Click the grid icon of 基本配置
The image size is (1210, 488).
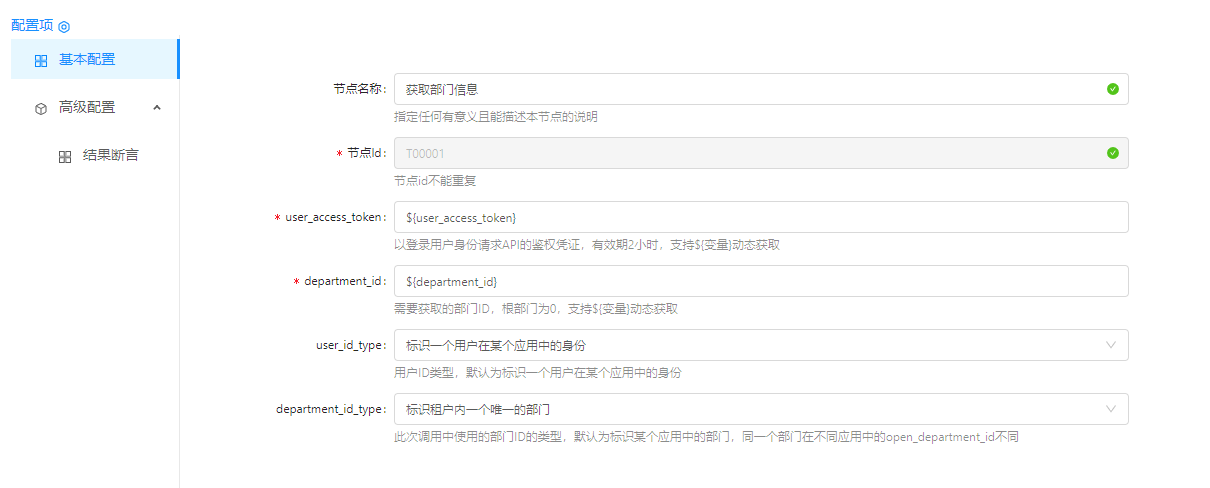(x=41, y=60)
